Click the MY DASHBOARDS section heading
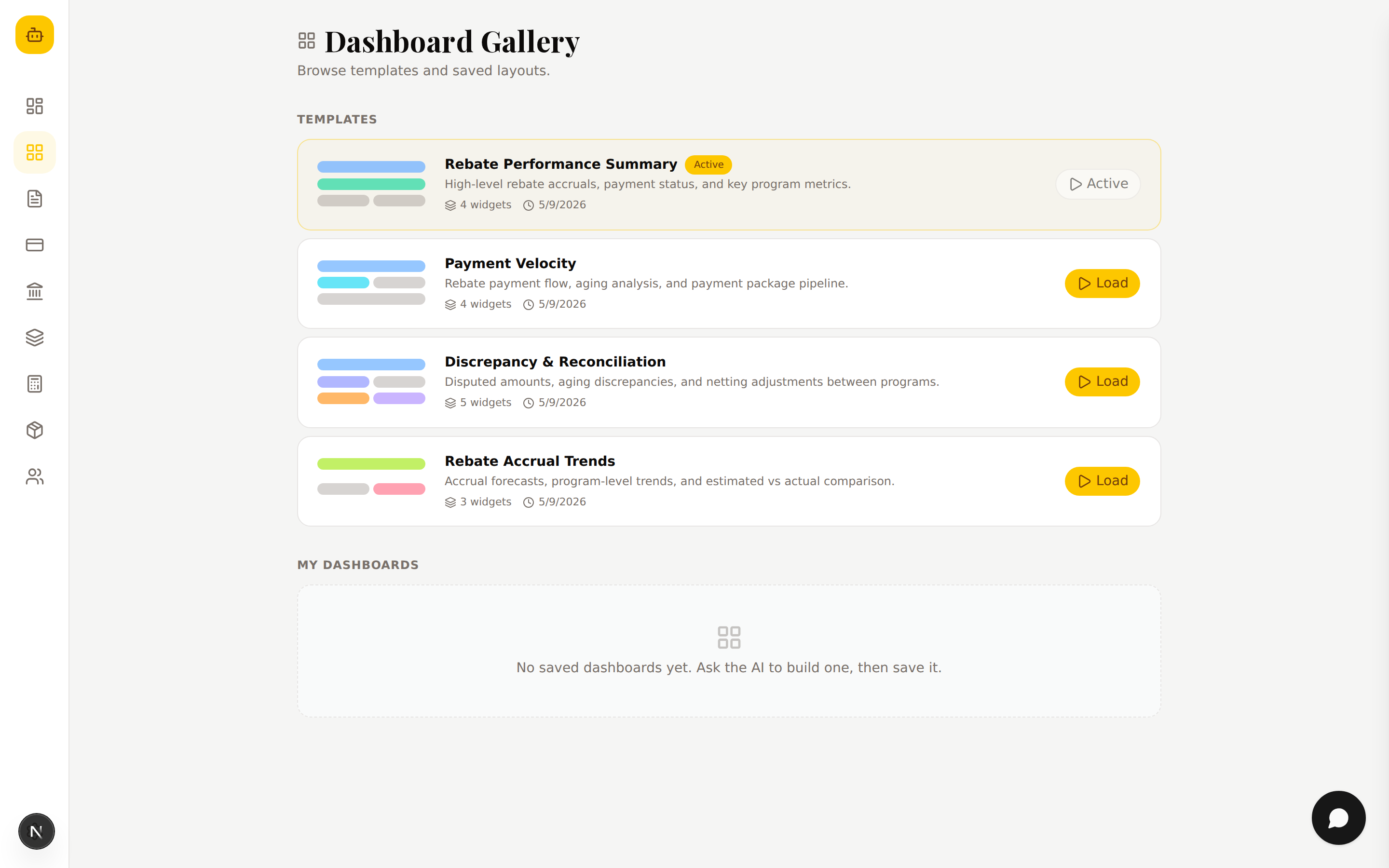 point(357,565)
